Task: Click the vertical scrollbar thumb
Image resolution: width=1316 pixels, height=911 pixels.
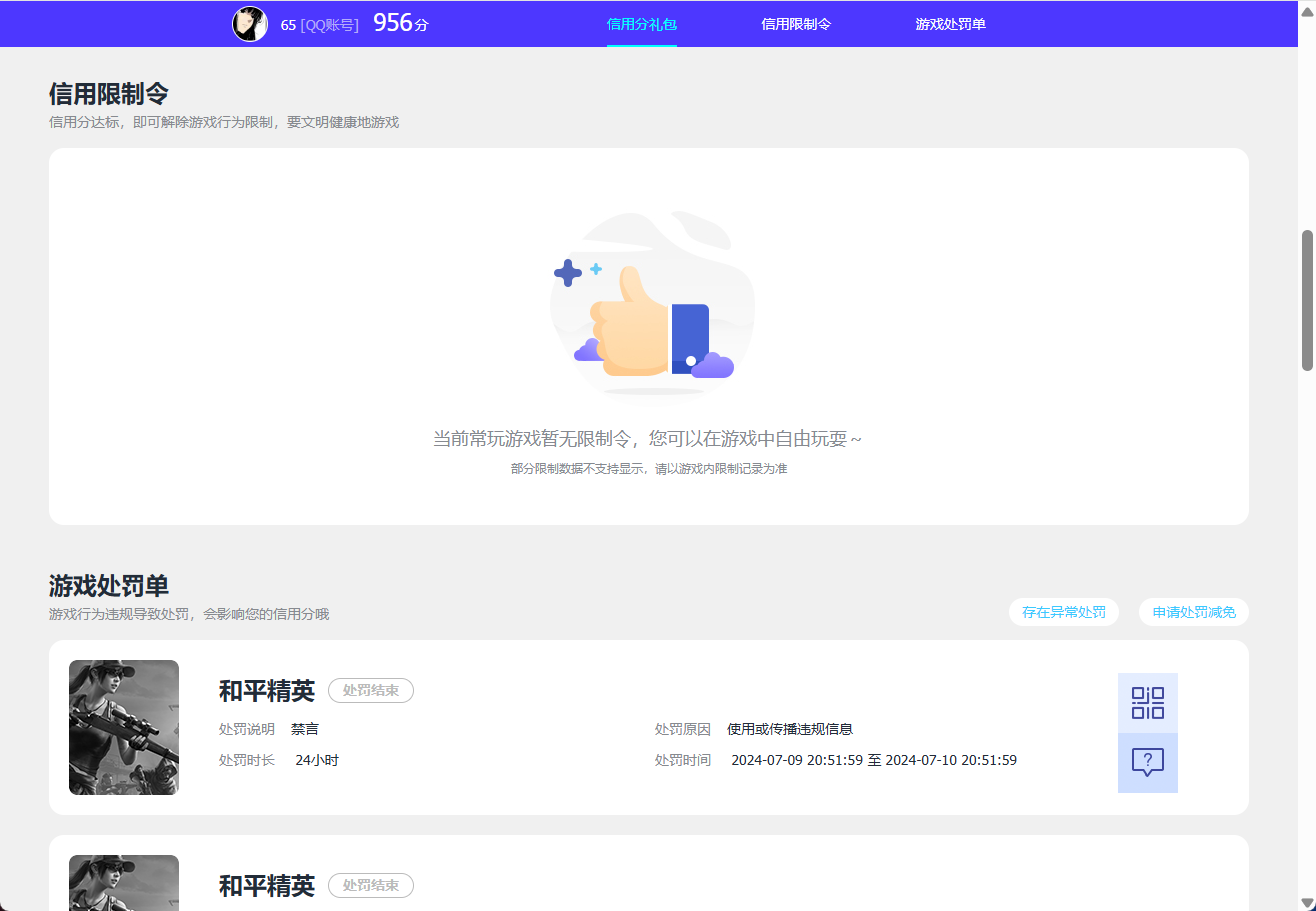Action: pos(1307,301)
